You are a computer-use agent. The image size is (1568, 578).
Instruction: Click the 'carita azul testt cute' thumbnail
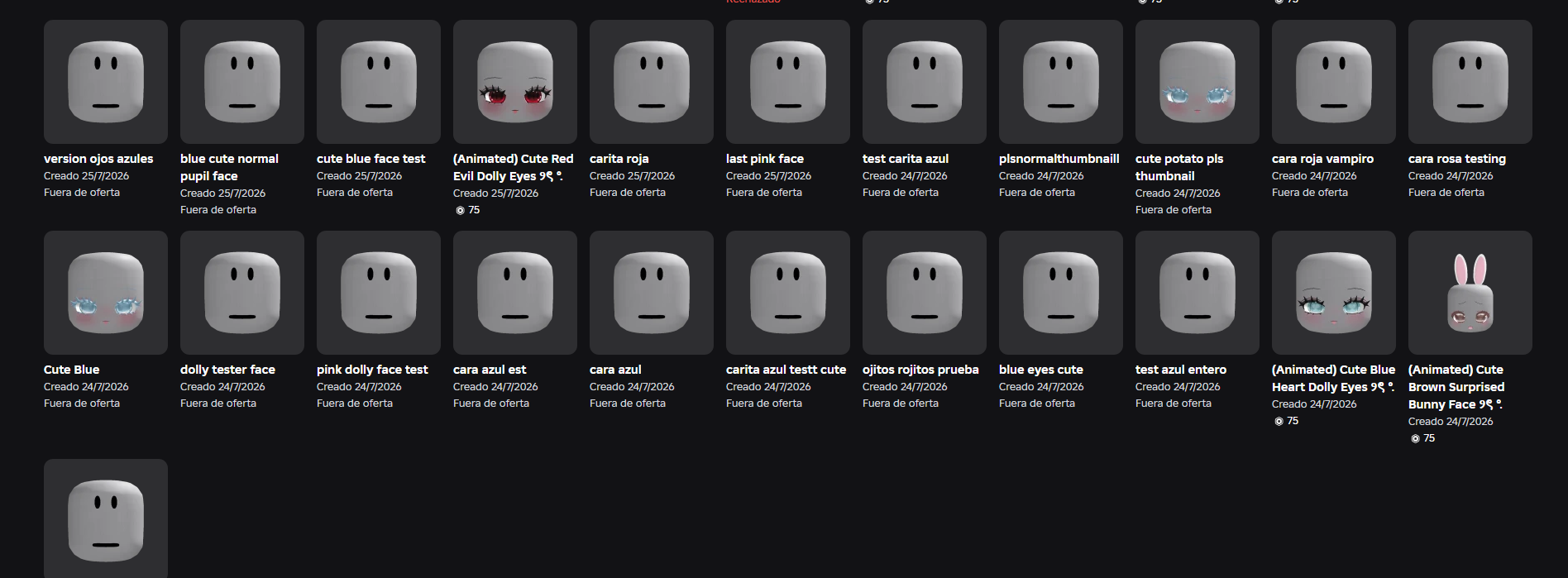coord(788,293)
